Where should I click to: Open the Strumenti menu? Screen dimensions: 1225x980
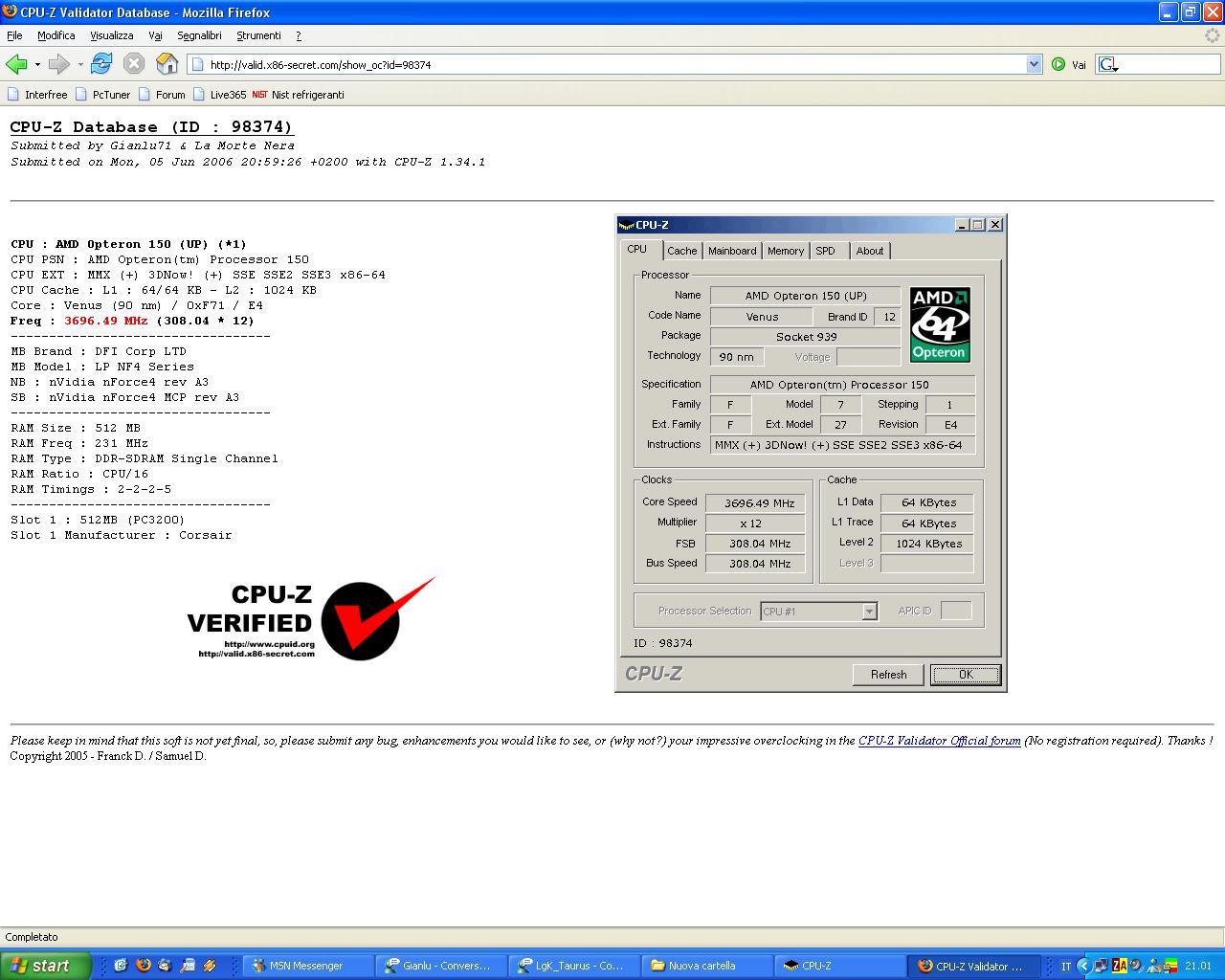[x=258, y=35]
